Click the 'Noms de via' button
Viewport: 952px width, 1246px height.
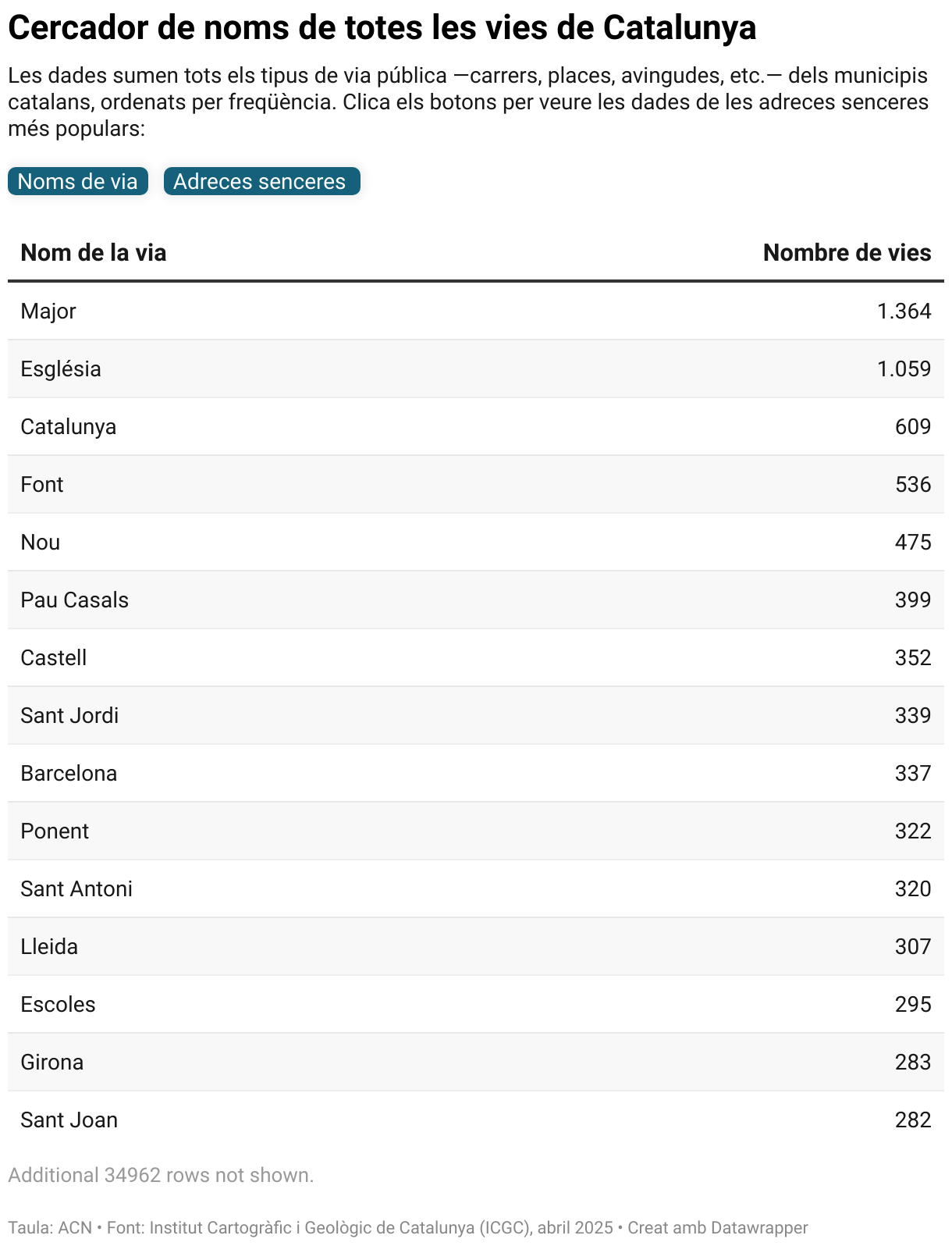coord(77,181)
